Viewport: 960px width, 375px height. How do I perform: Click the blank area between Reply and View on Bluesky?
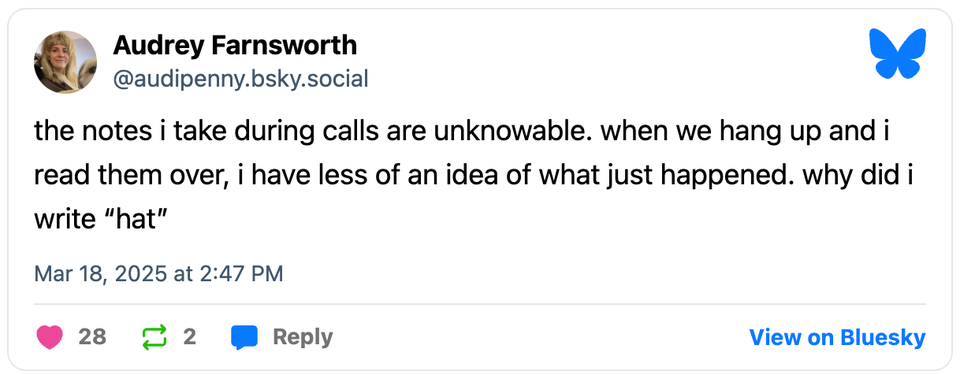tap(541, 338)
